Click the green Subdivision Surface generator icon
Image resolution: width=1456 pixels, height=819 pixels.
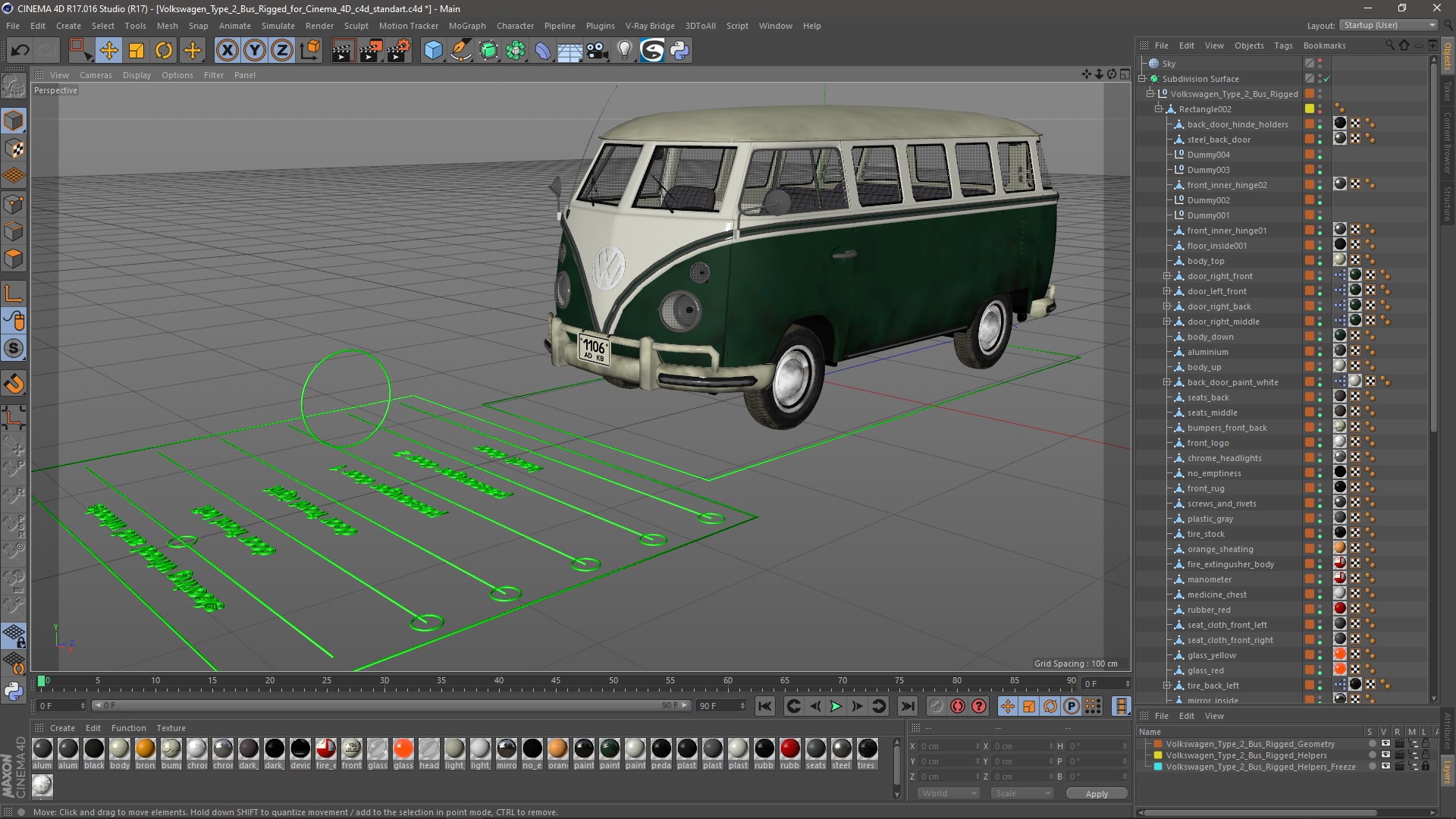[488, 51]
